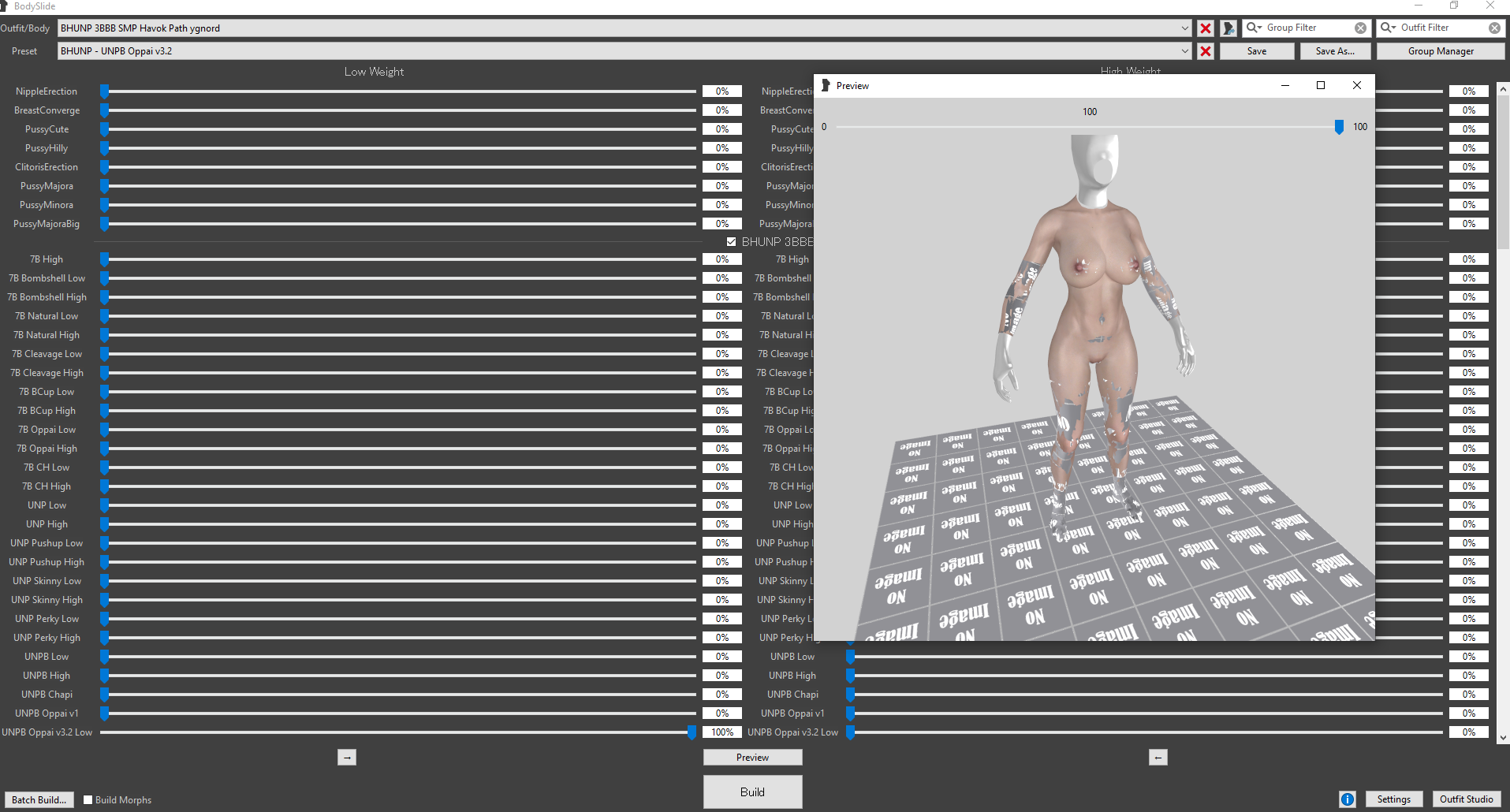The height and width of the screenshot is (812, 1510).
Task: Restore down the BodySlide main window
Action: (1454, 6)
